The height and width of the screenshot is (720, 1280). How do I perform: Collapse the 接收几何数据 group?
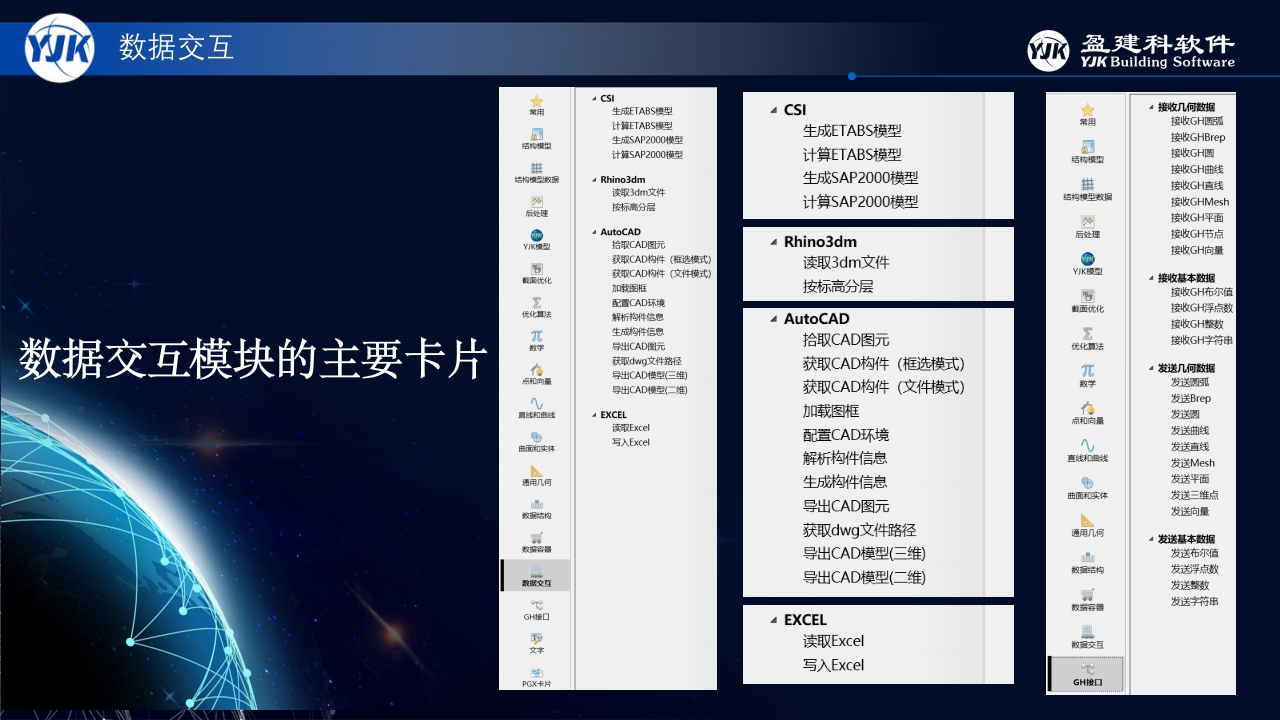coord(1149,107)
